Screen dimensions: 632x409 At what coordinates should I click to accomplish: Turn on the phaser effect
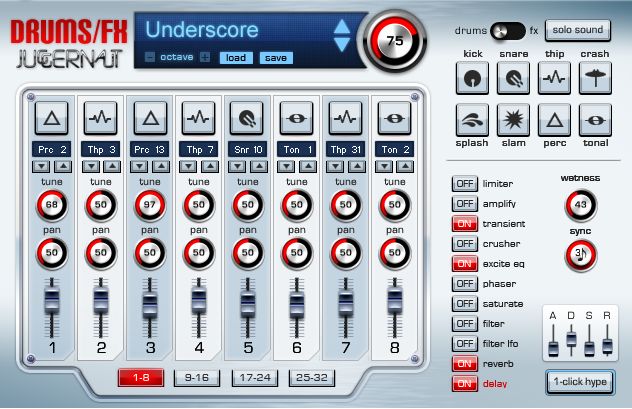[x=465, y=284]
